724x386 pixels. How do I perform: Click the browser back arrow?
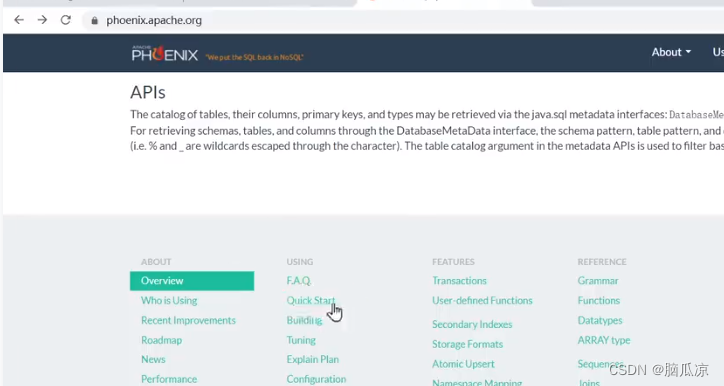[19, 20]
